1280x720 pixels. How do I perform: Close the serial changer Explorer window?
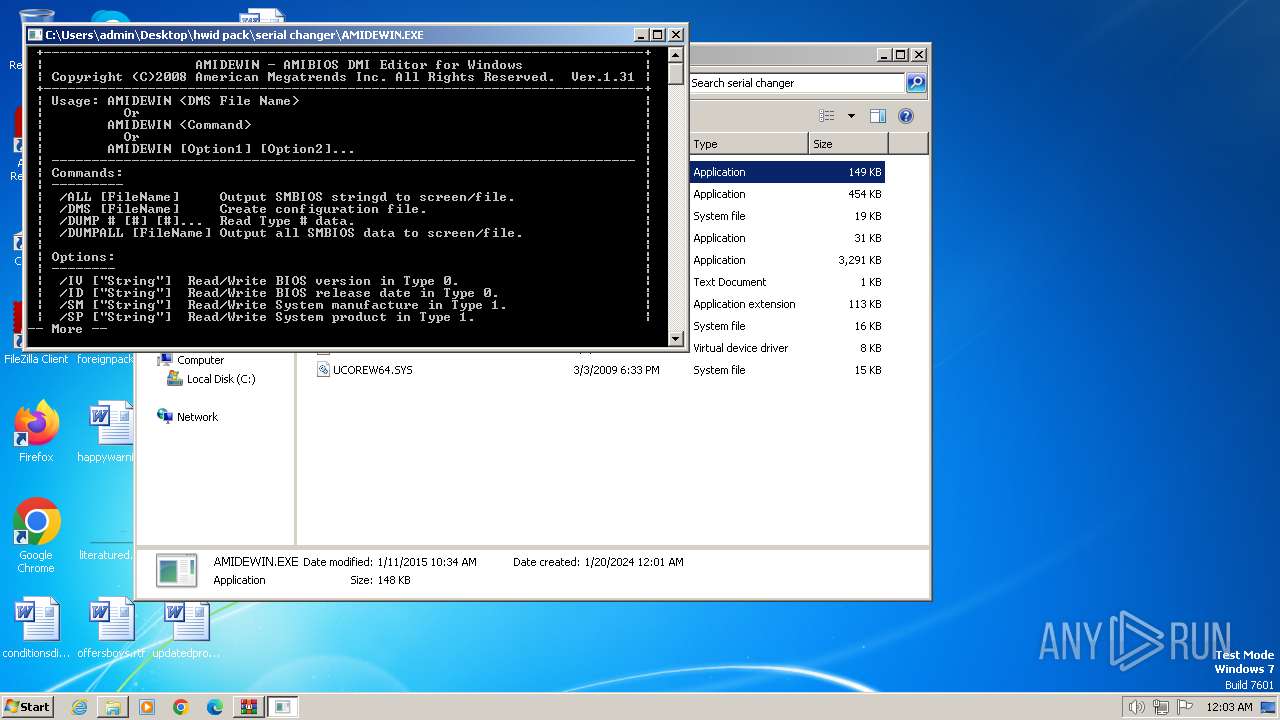coord(919,55)
